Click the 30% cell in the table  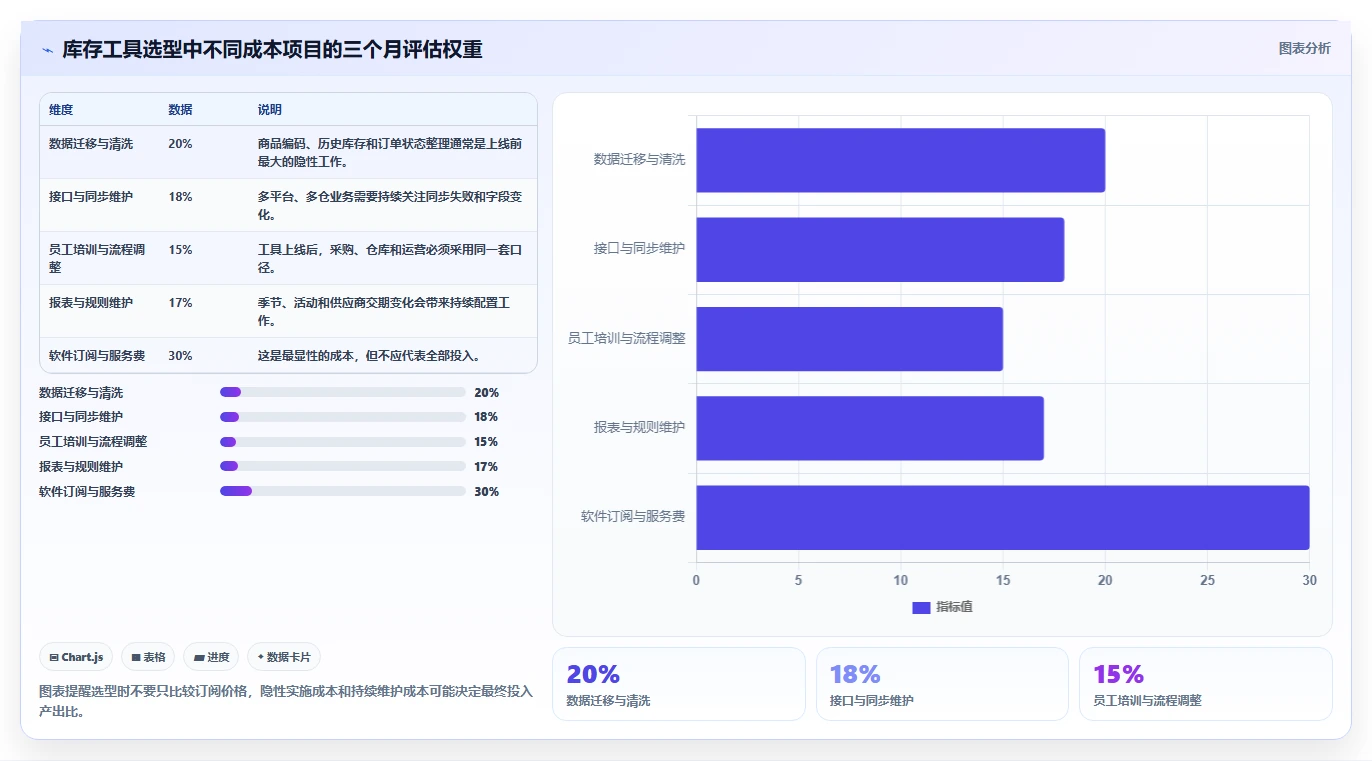(x=180, y=356)
